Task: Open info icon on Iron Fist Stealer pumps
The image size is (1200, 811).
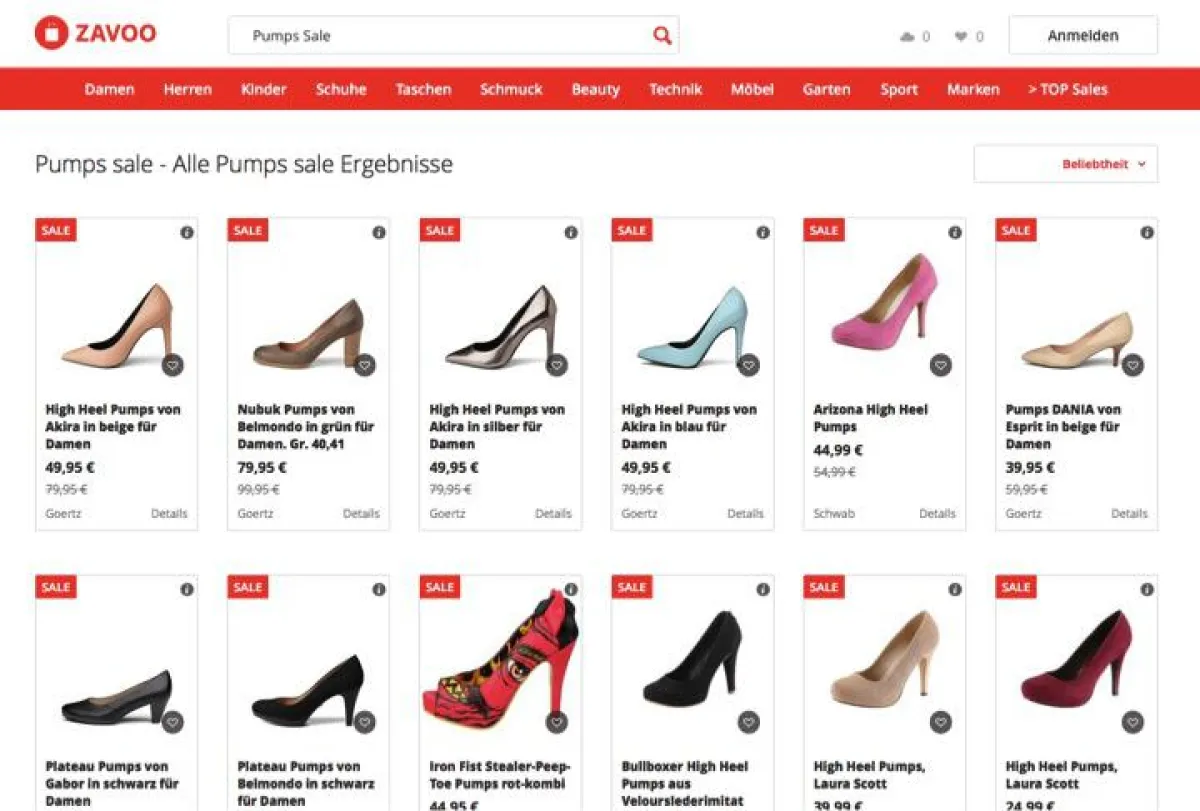Action: [571, 590]
